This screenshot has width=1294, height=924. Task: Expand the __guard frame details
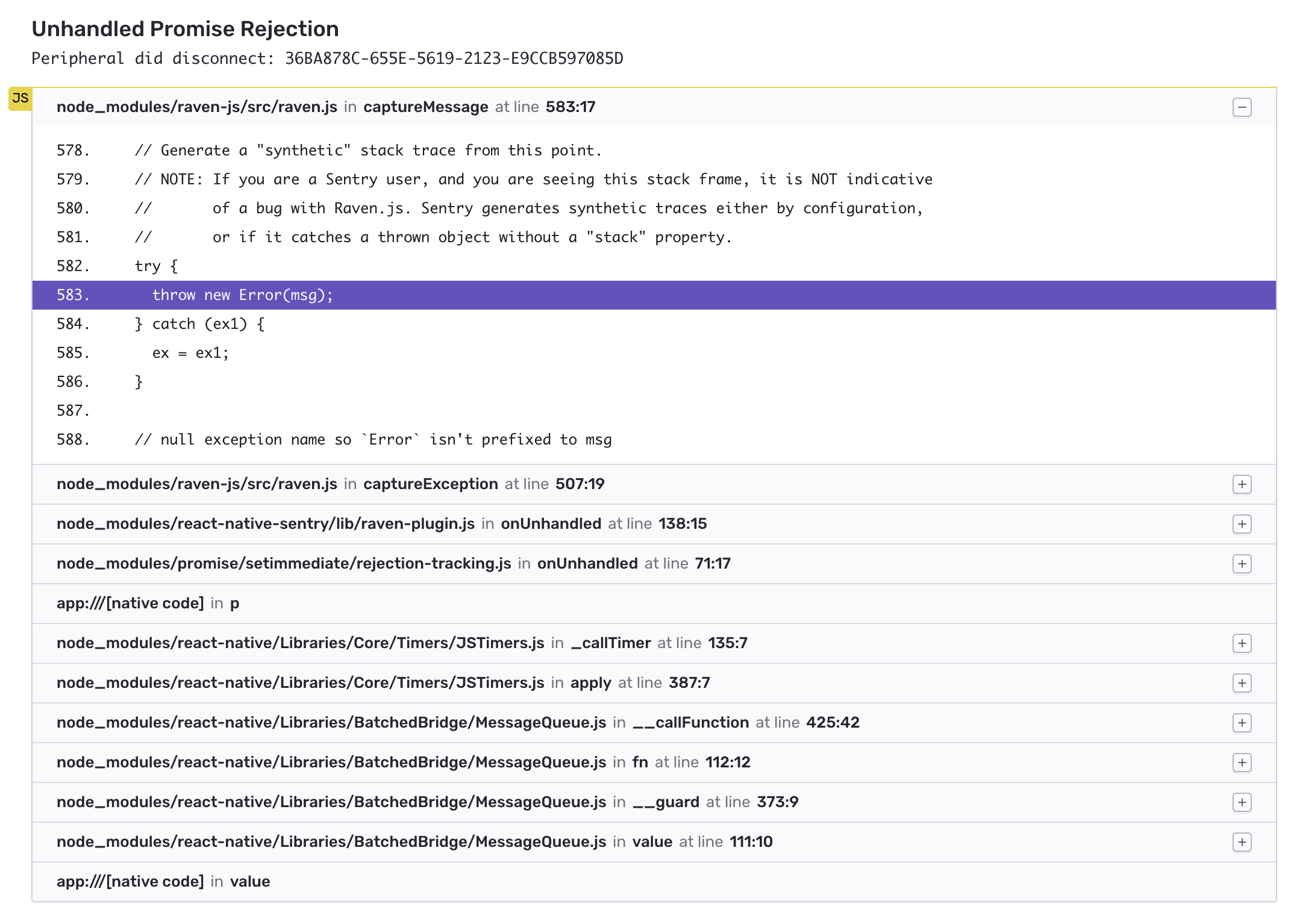point(1242,802)
